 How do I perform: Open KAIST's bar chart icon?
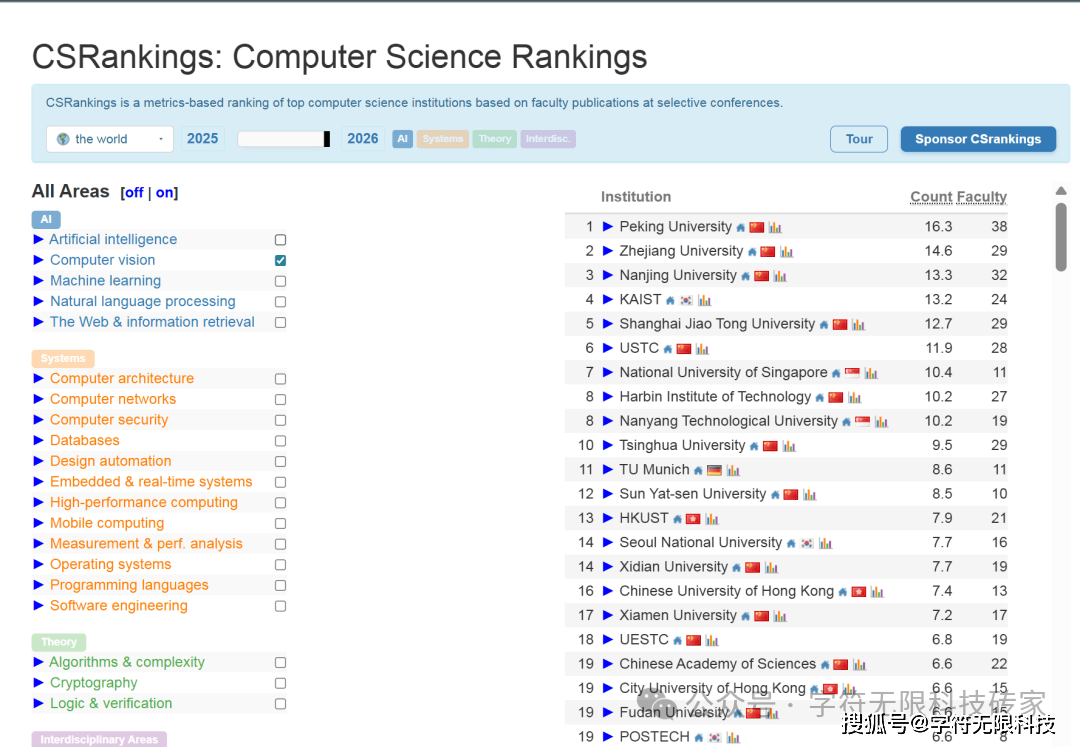(x=705, y=300)
